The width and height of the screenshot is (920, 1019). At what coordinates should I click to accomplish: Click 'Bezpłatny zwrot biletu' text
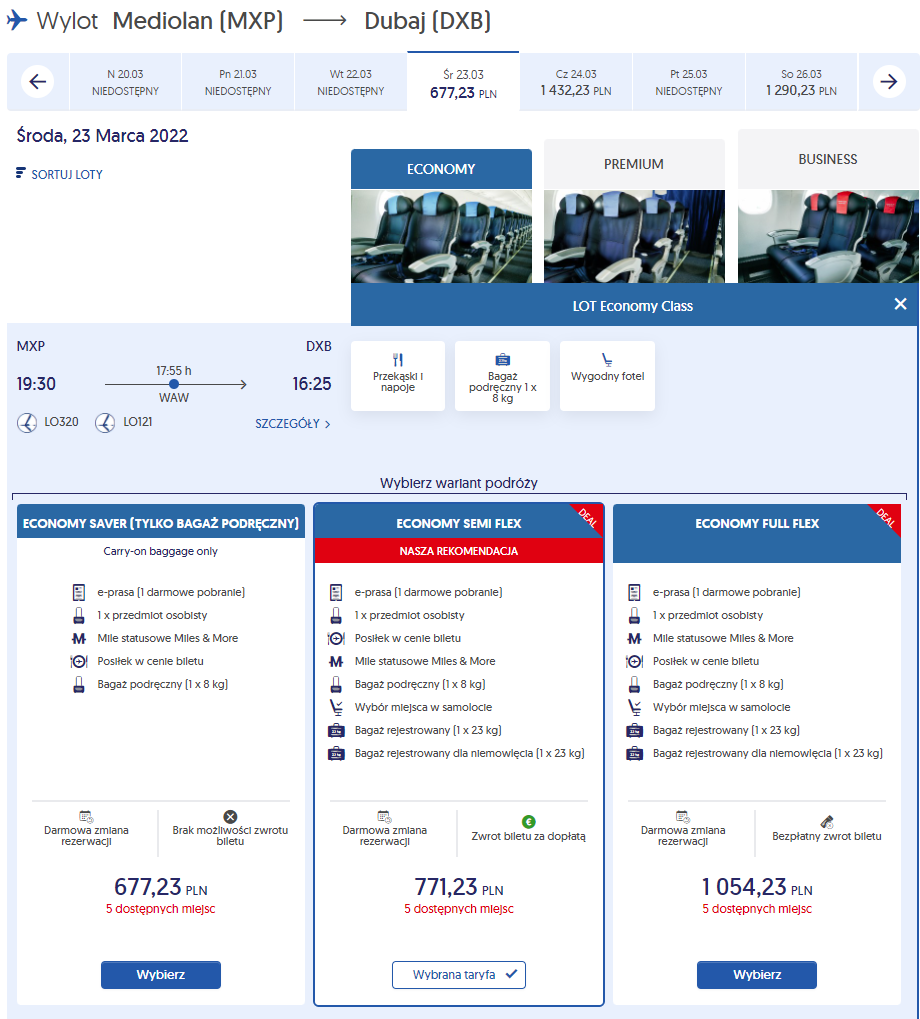pos(826,836)
